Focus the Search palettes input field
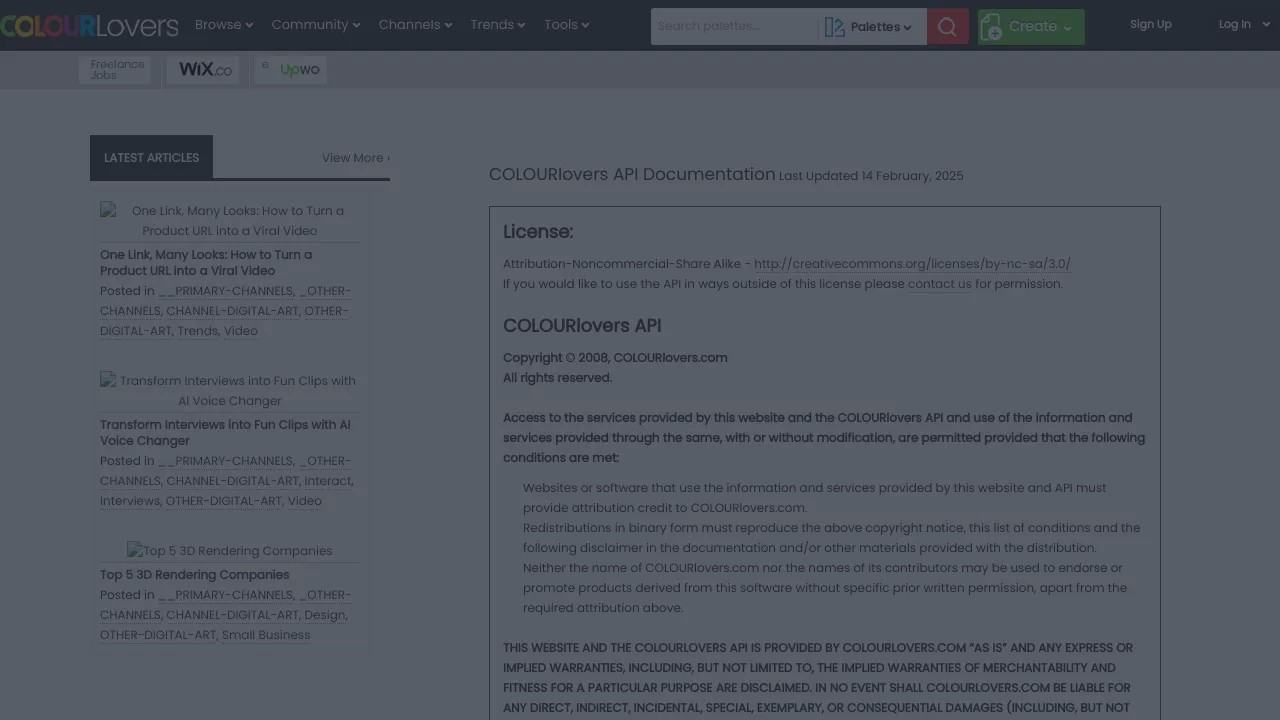This screenshot has width=1280, height=720. 735,27
